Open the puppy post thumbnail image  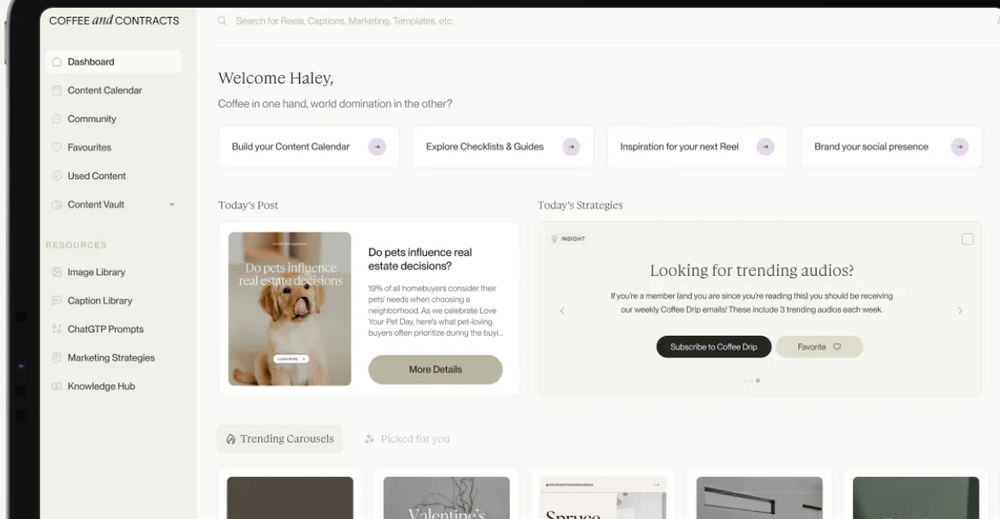tap(290, 309)
